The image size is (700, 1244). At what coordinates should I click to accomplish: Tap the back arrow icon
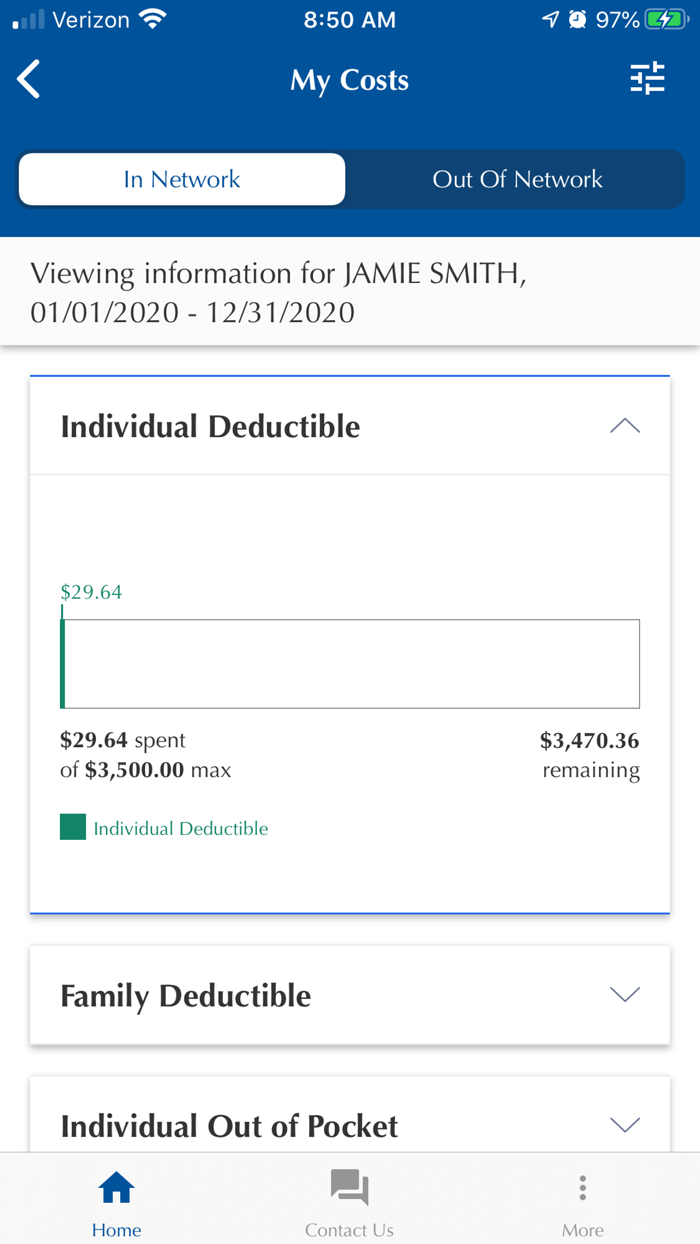30,80
